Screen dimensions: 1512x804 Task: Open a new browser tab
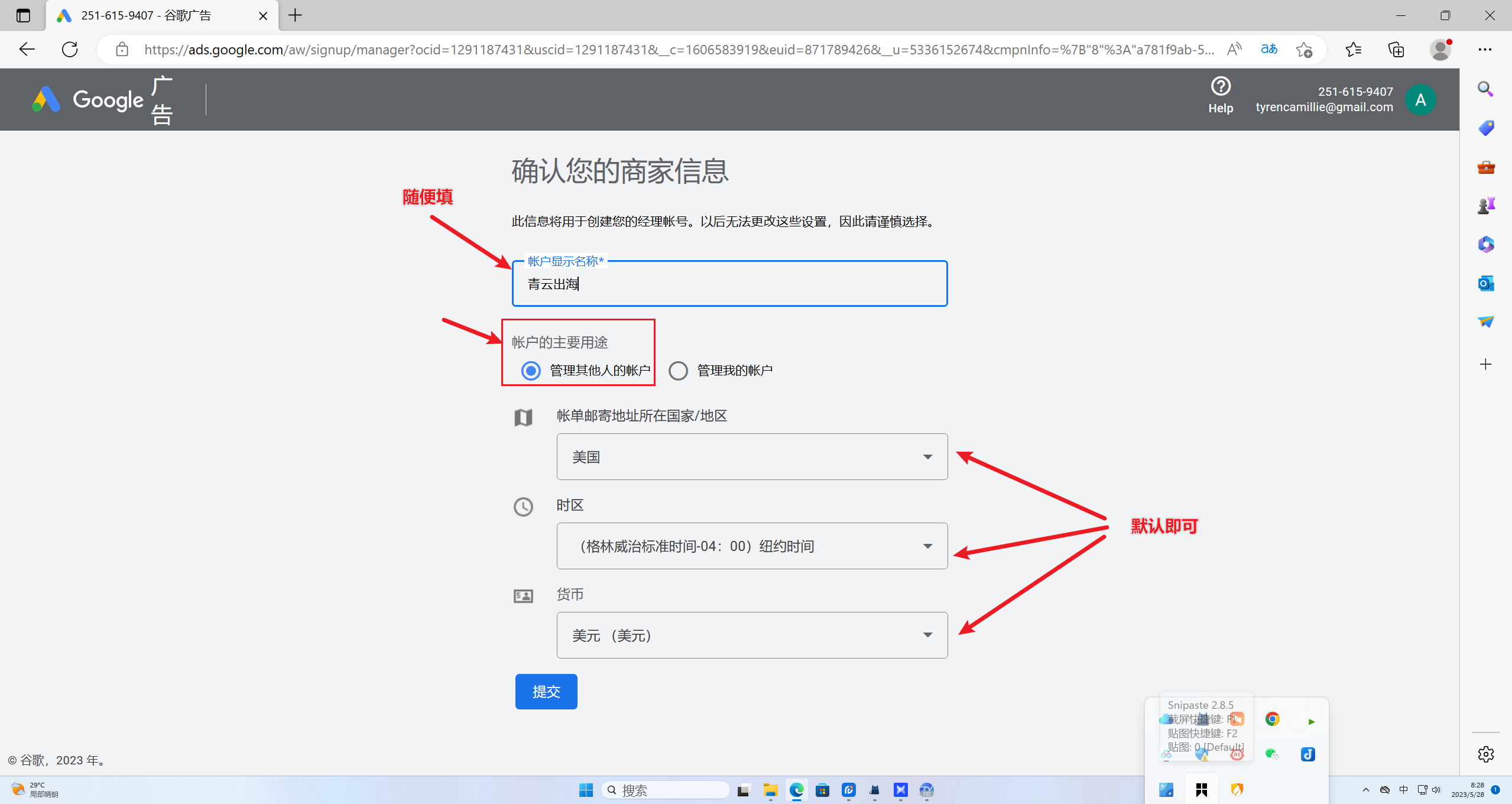(x=295, y=16)
